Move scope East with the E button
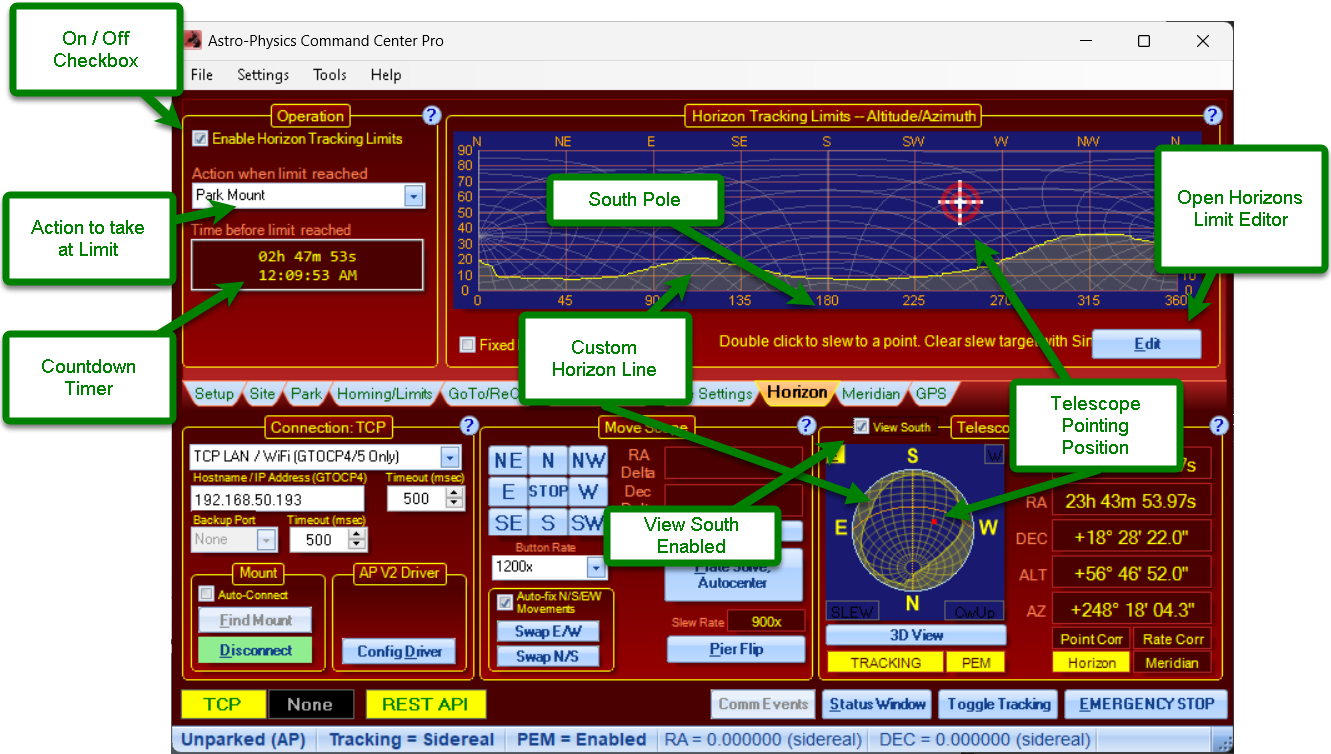This screenshot has width=1331, height=754. pos(508,492)
